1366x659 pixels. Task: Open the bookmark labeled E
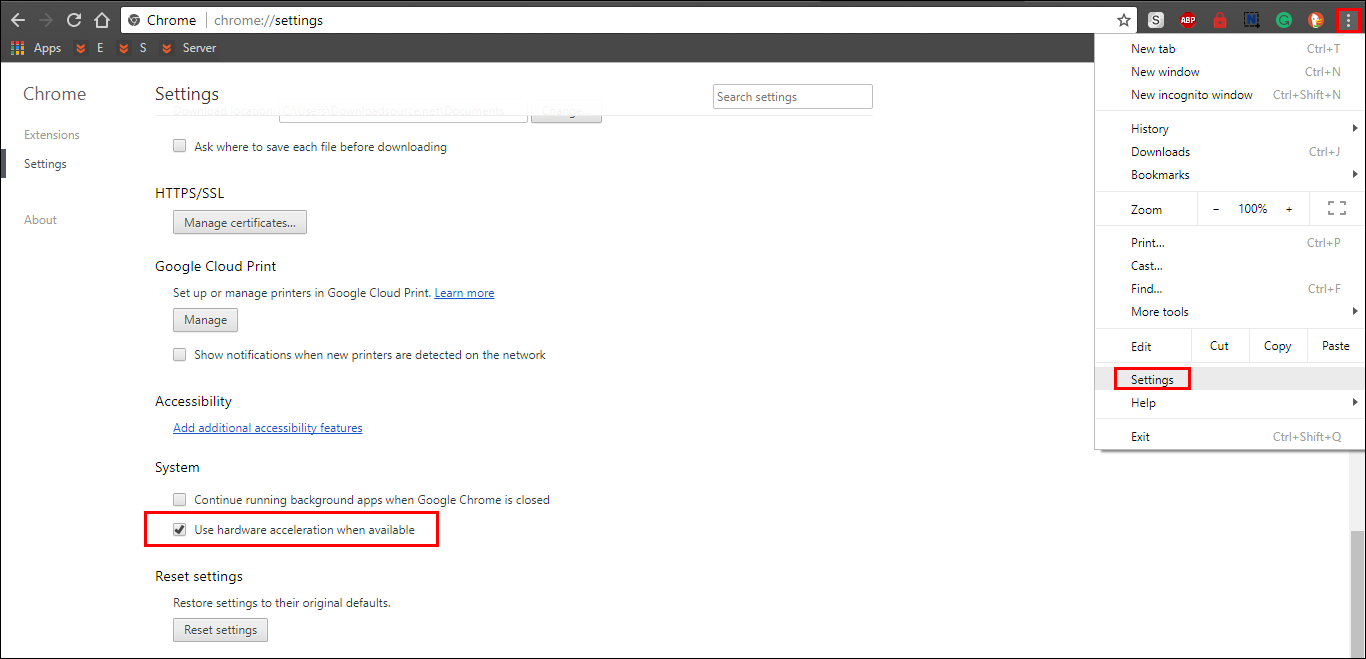click(x=90, y=48)
